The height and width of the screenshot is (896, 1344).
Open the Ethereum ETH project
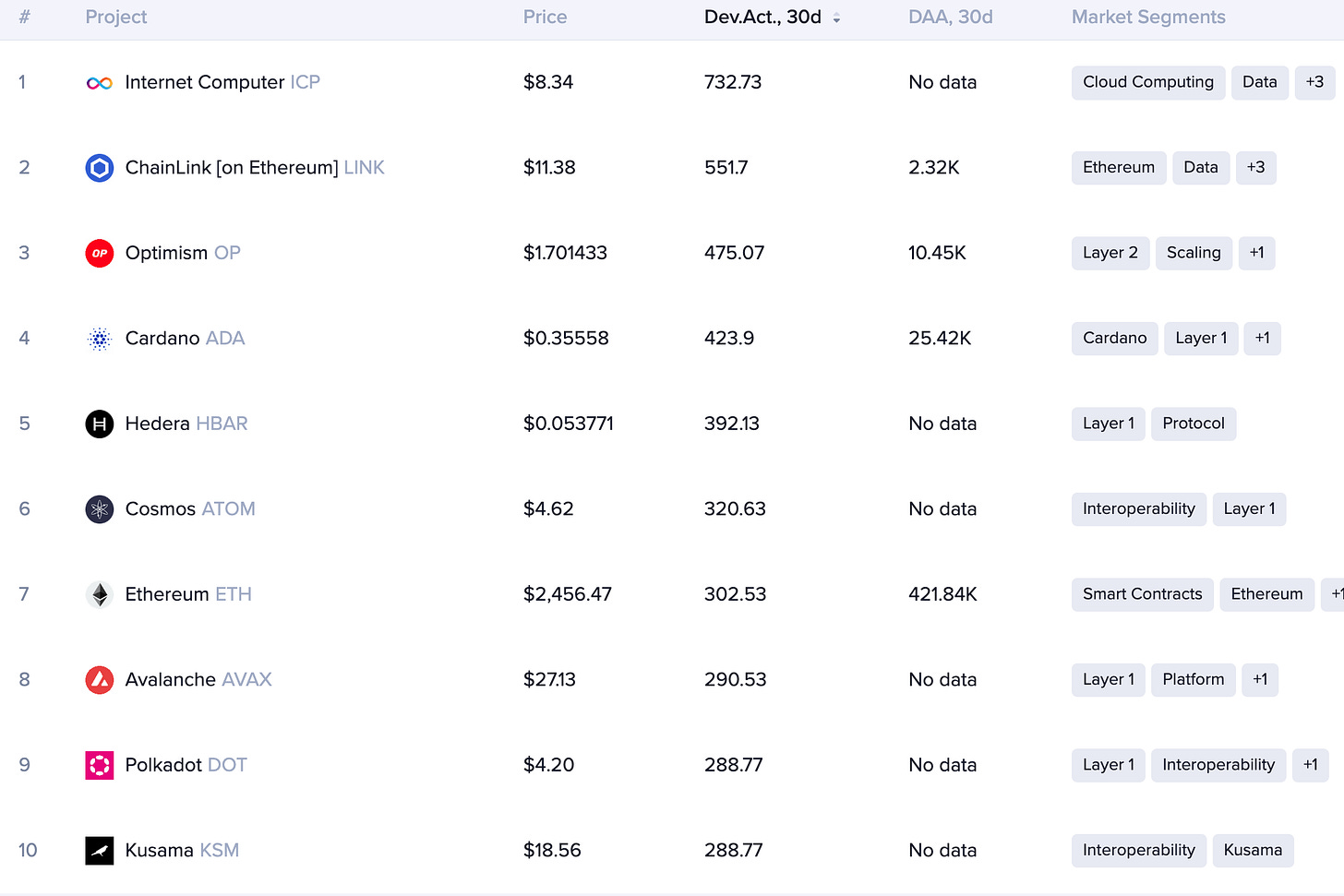coord(188,594)
